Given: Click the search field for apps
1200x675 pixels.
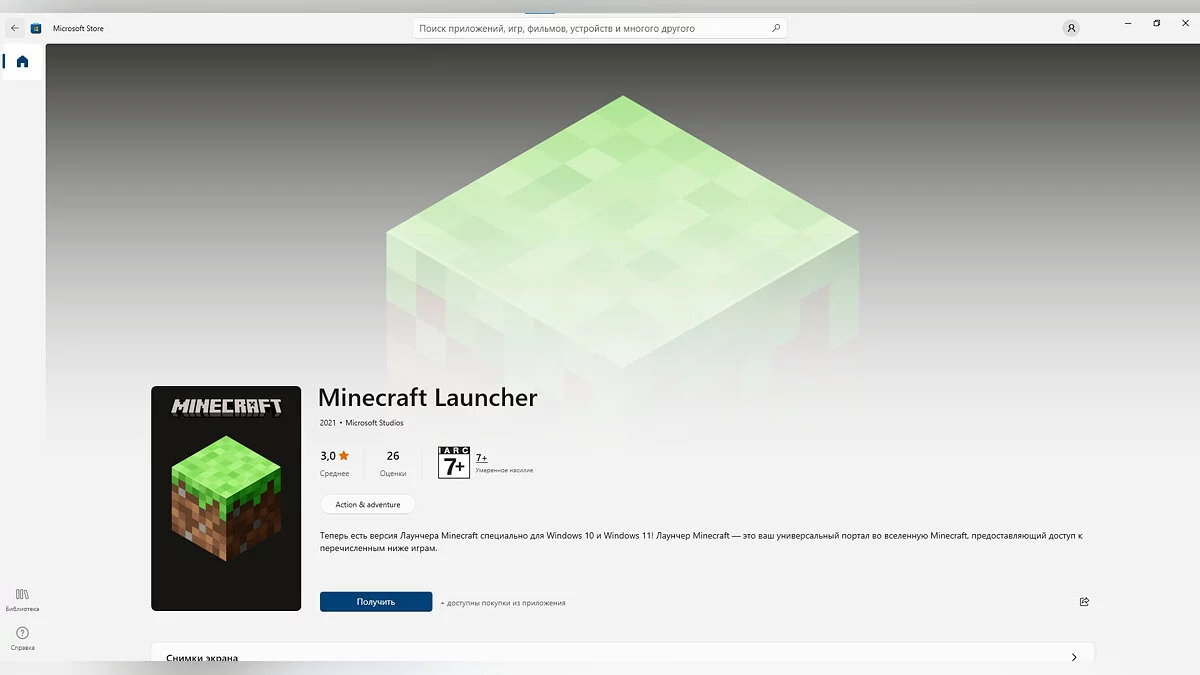Looking at the screenshot, I should point(600,29).
